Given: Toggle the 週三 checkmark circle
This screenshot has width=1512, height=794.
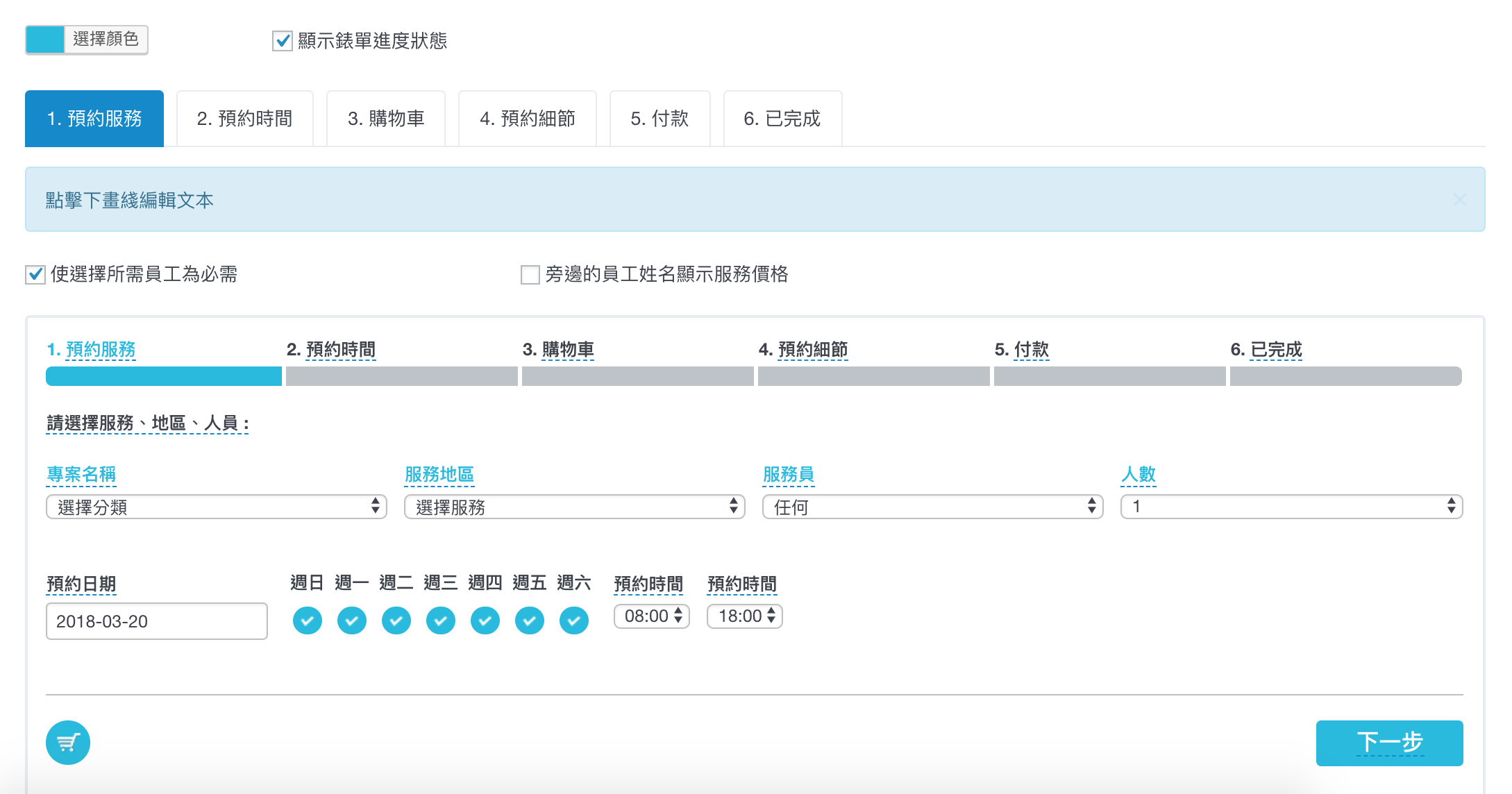Looking at the screenshot, I should point(441,620).
